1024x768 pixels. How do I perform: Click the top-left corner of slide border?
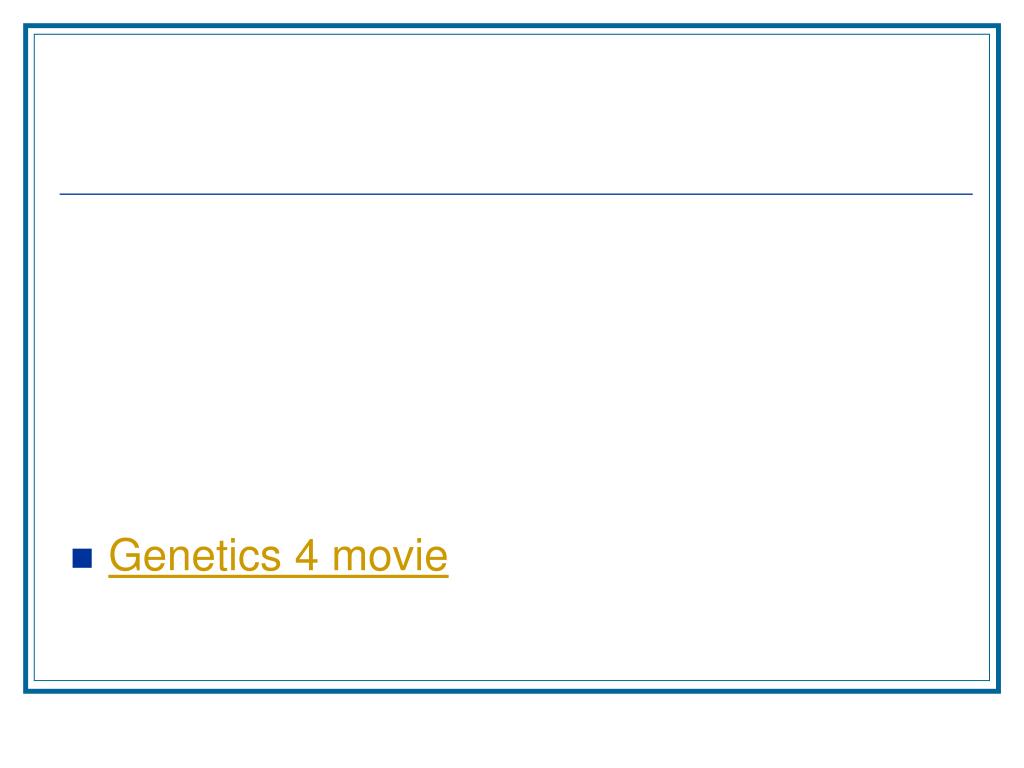pyautogui.click(x=27, y=27)
